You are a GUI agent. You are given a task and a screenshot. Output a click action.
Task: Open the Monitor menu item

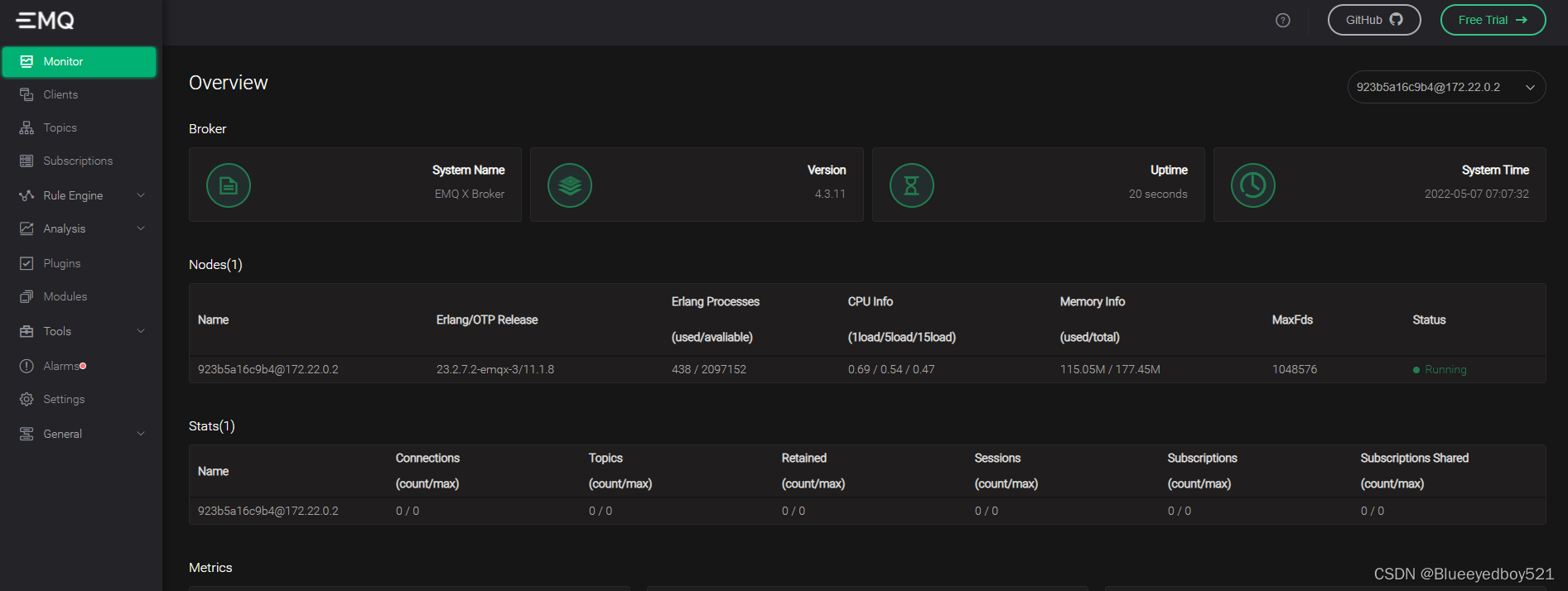(80, 61)
